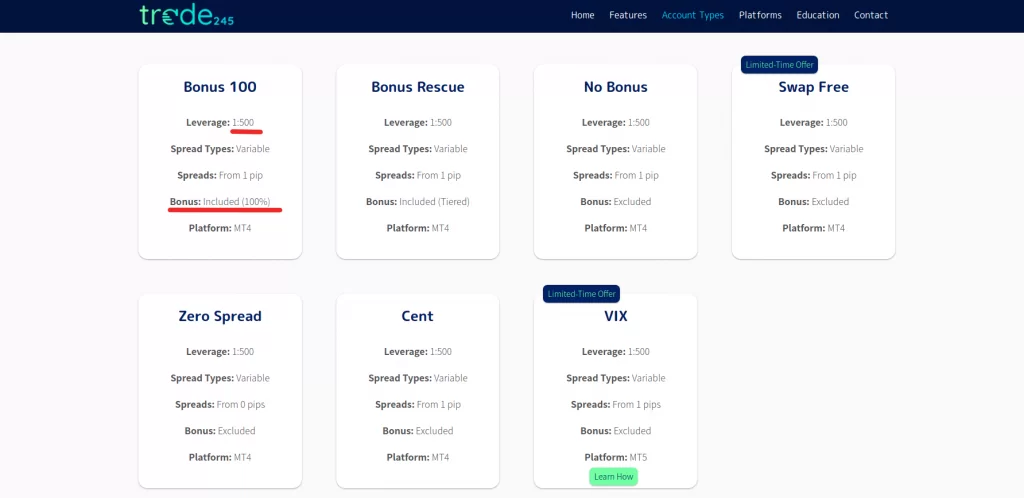
Task: Select the Swap Free card title
Action: [813, 87]
